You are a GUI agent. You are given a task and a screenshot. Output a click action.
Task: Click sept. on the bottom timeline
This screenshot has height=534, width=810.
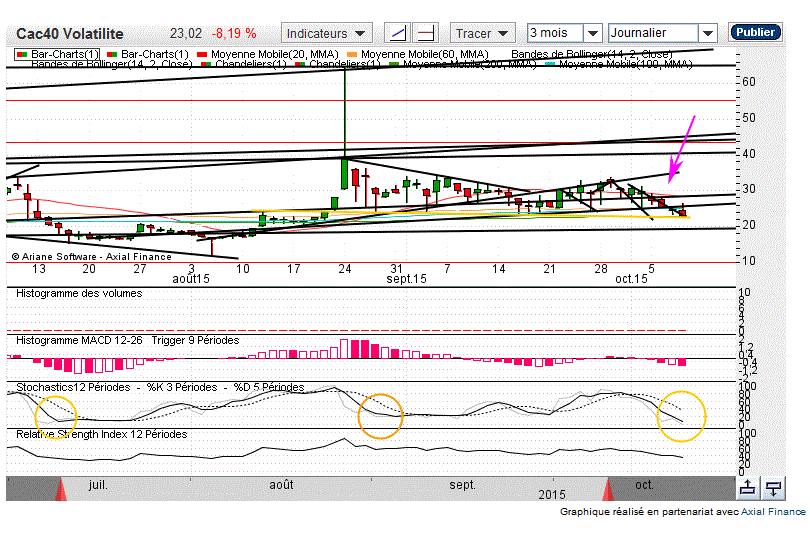point(462,485)
